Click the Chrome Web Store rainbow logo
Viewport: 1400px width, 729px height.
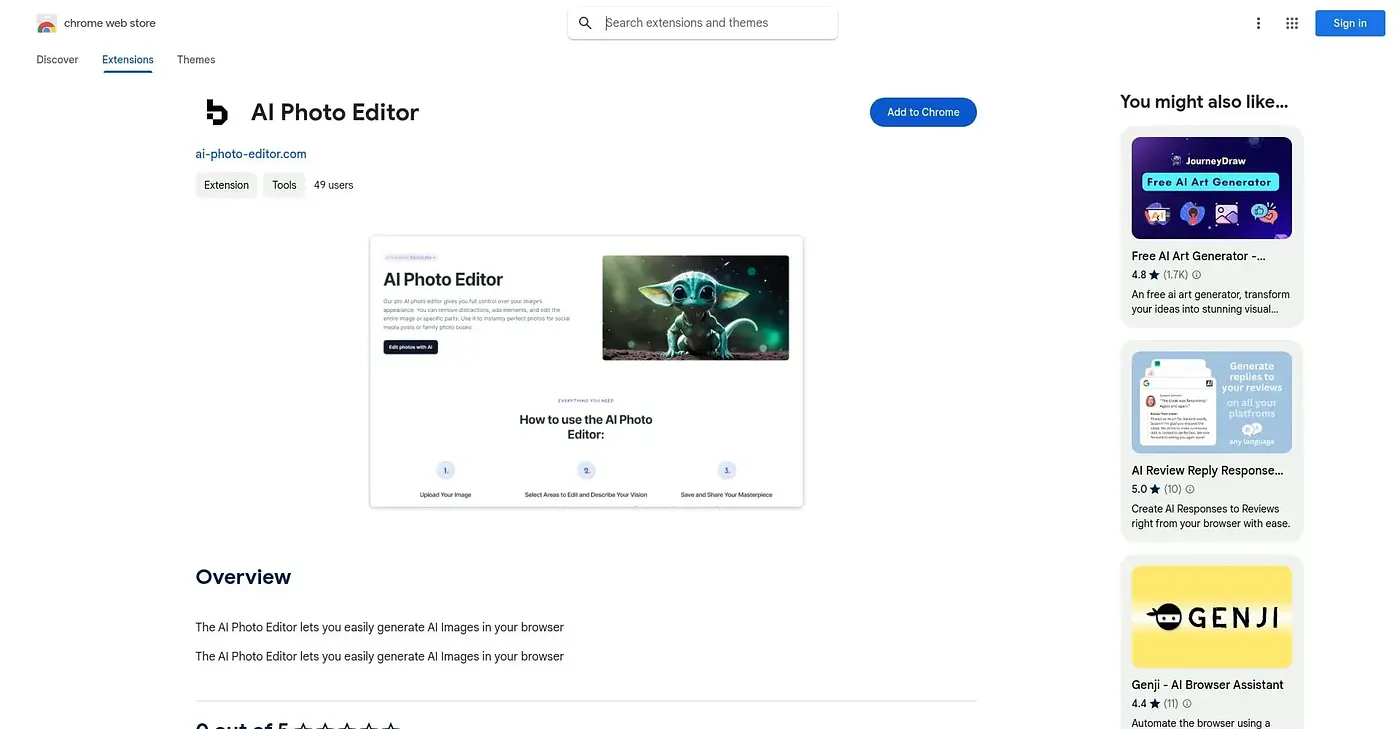[46, 23]
